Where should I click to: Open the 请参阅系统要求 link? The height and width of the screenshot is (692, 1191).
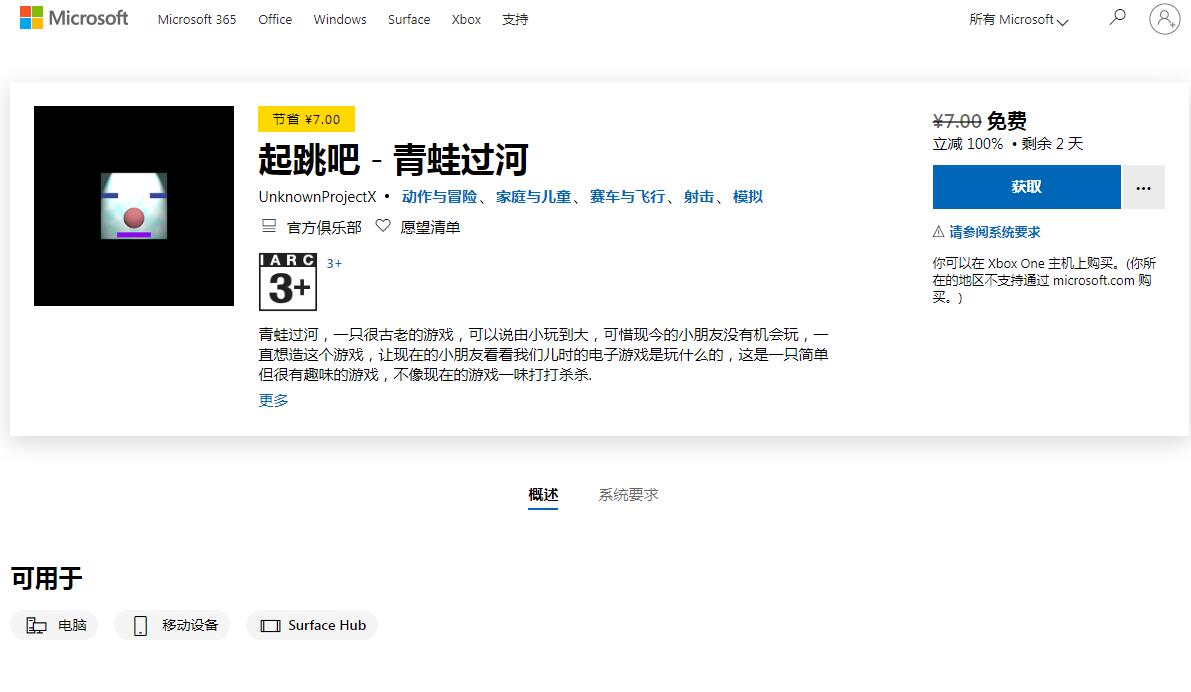994,232
